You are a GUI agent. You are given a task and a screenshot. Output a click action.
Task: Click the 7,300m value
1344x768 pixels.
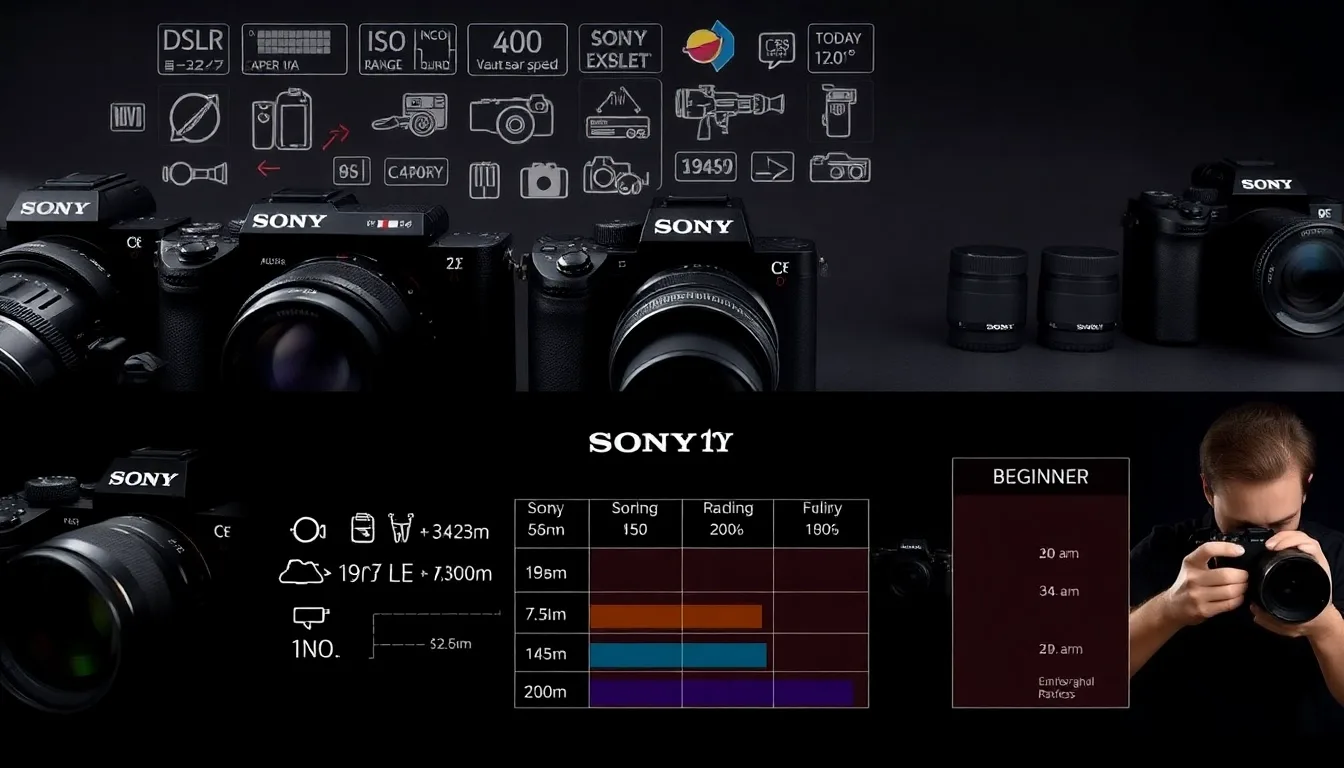click(x=462, y=573)
